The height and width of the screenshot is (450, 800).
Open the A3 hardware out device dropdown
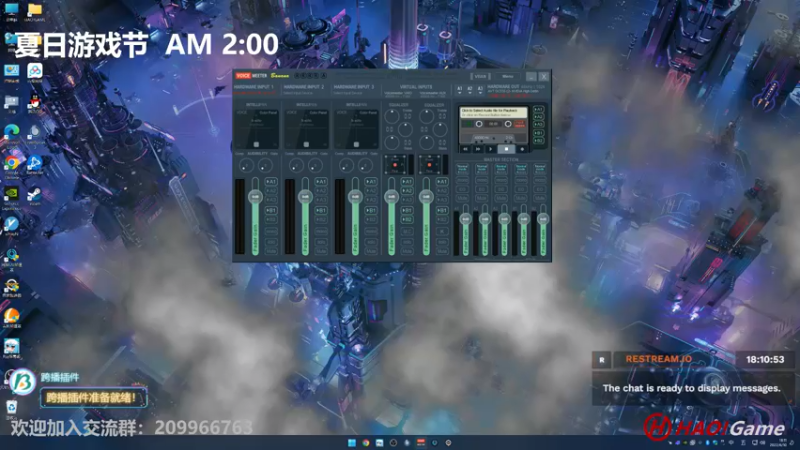point(480,90)
